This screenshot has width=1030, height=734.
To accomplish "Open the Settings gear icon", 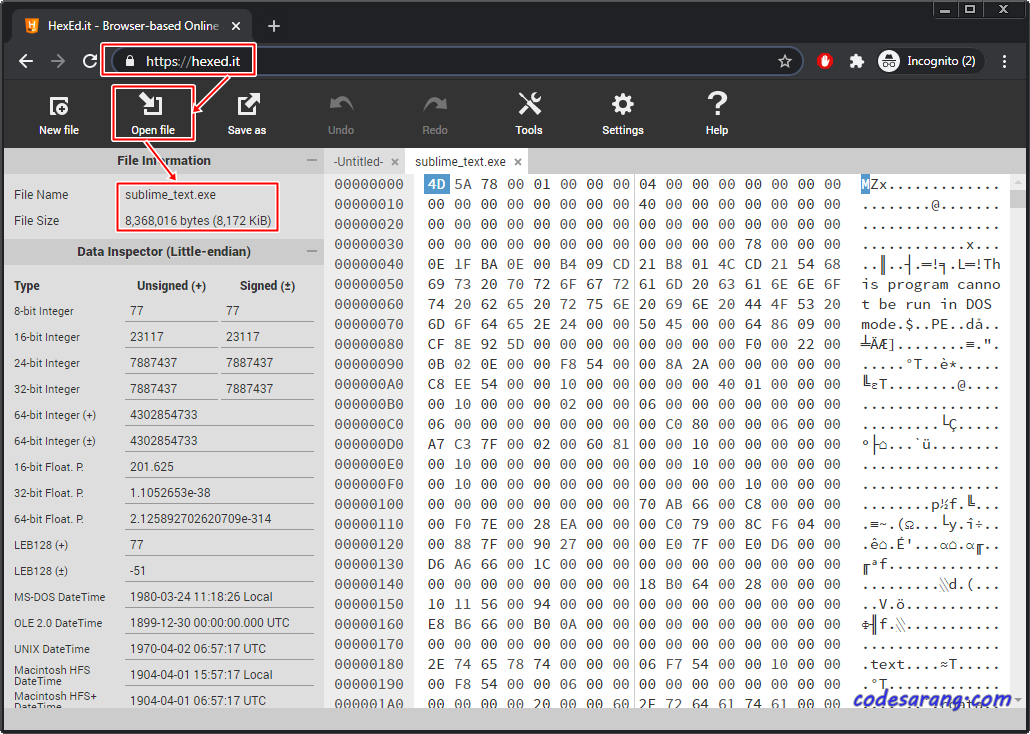I will coord(623,114).
